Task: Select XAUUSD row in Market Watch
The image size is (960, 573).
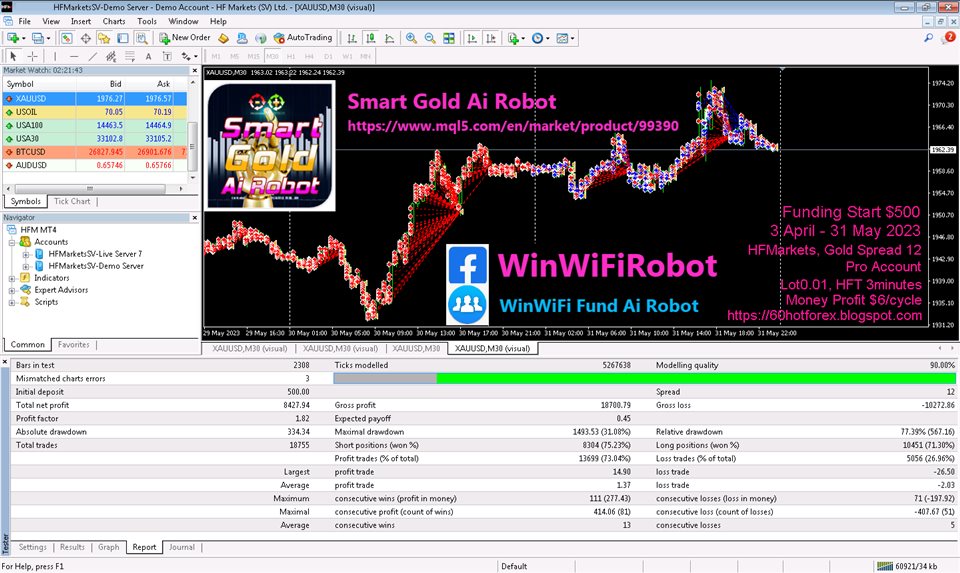Action: [95, 98]
